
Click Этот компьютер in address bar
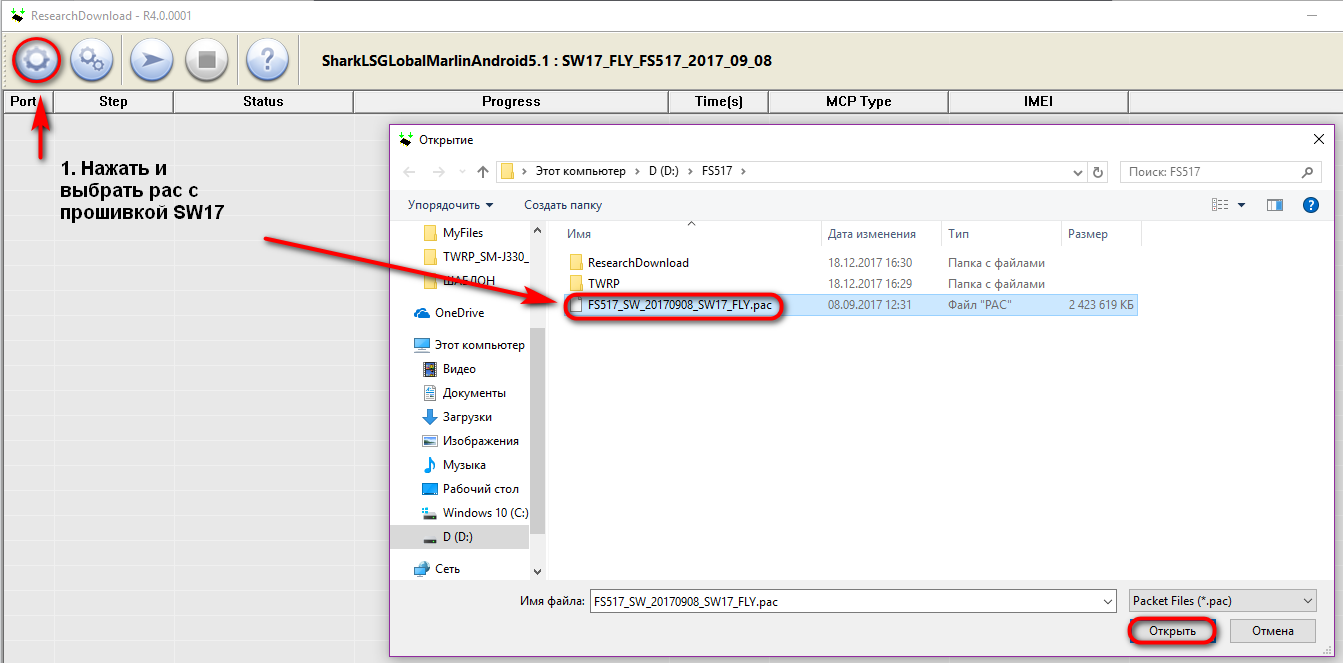click(x=580, y=172)
